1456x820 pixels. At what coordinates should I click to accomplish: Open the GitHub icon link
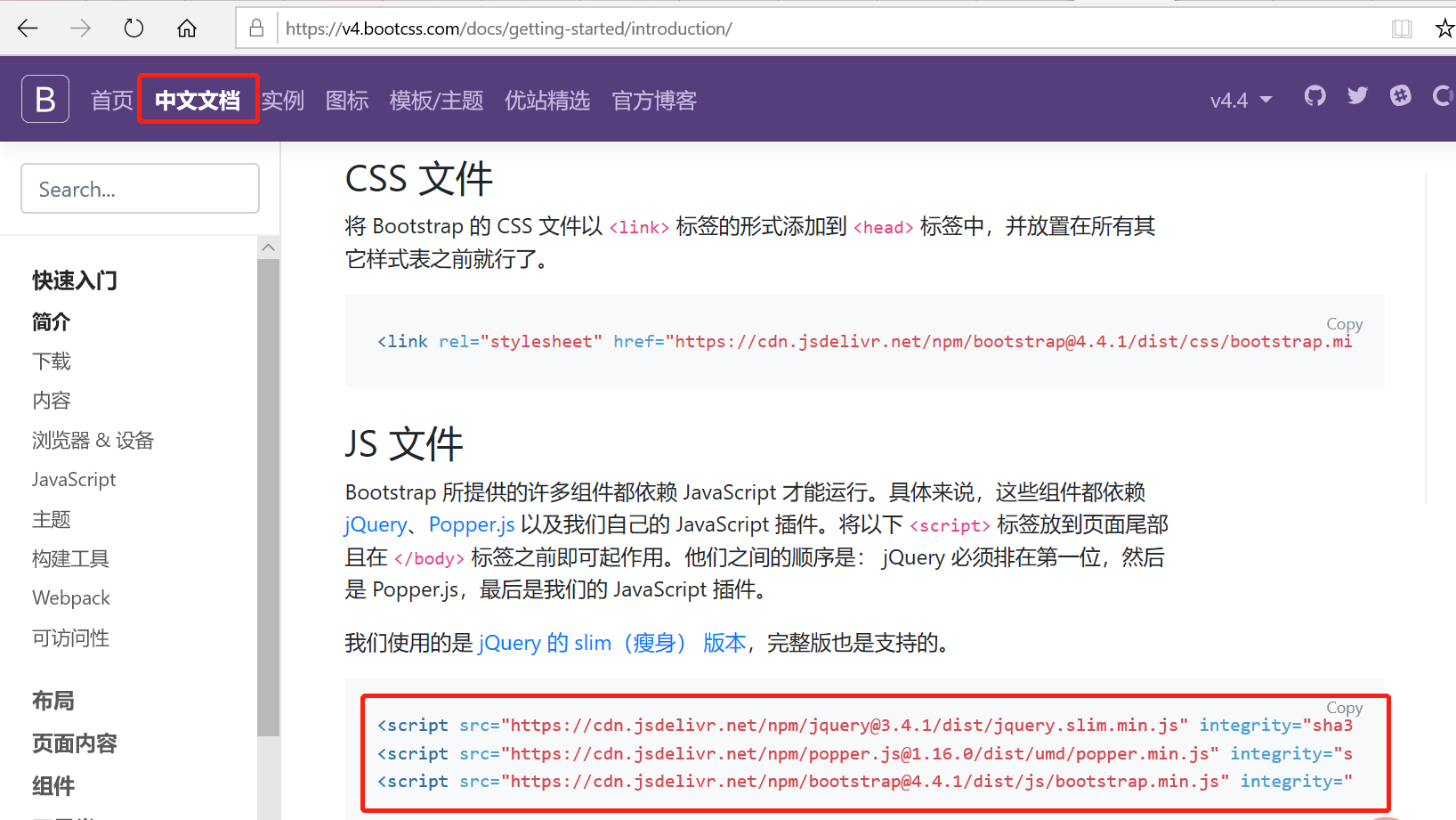[x=1314, y=95]
